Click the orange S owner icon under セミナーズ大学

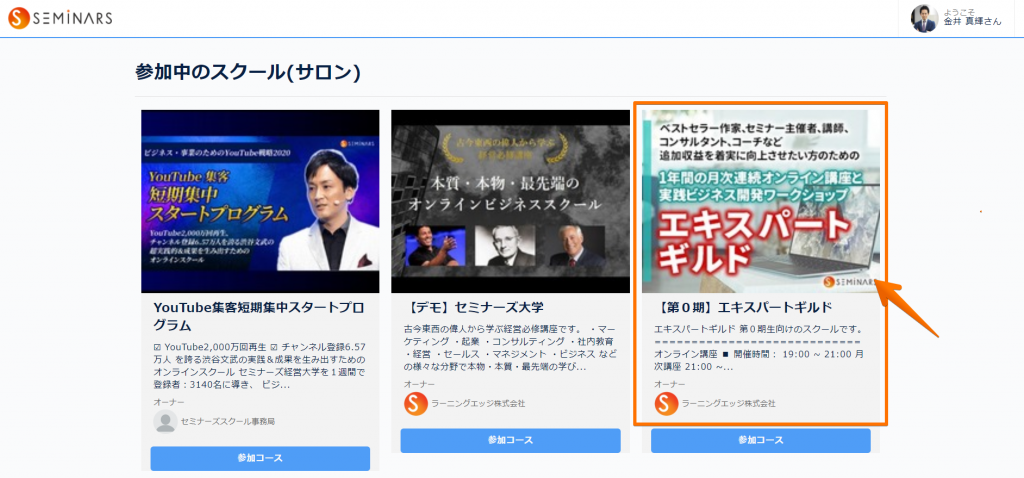[415, 404]
